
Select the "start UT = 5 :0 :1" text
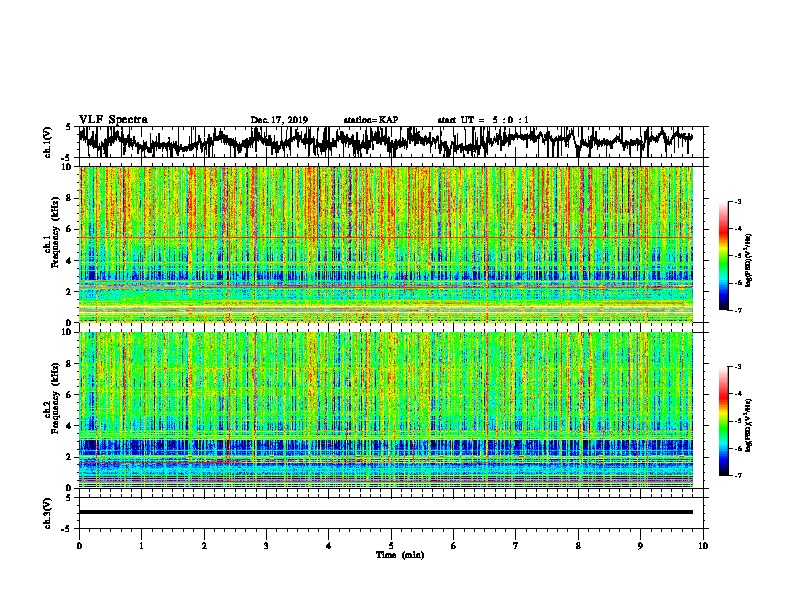(483, 120)
